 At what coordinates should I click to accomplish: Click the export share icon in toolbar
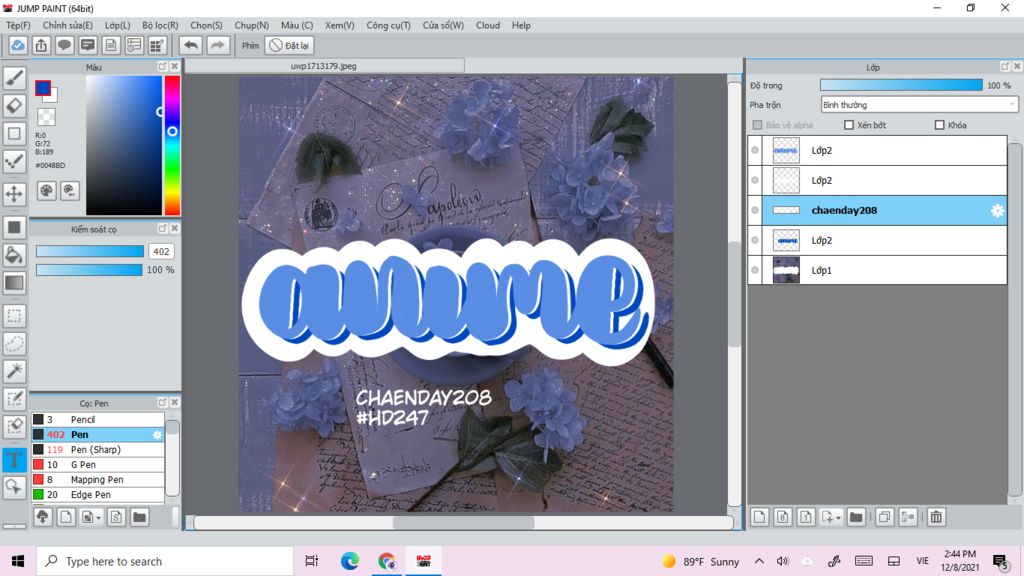[41, 45]
